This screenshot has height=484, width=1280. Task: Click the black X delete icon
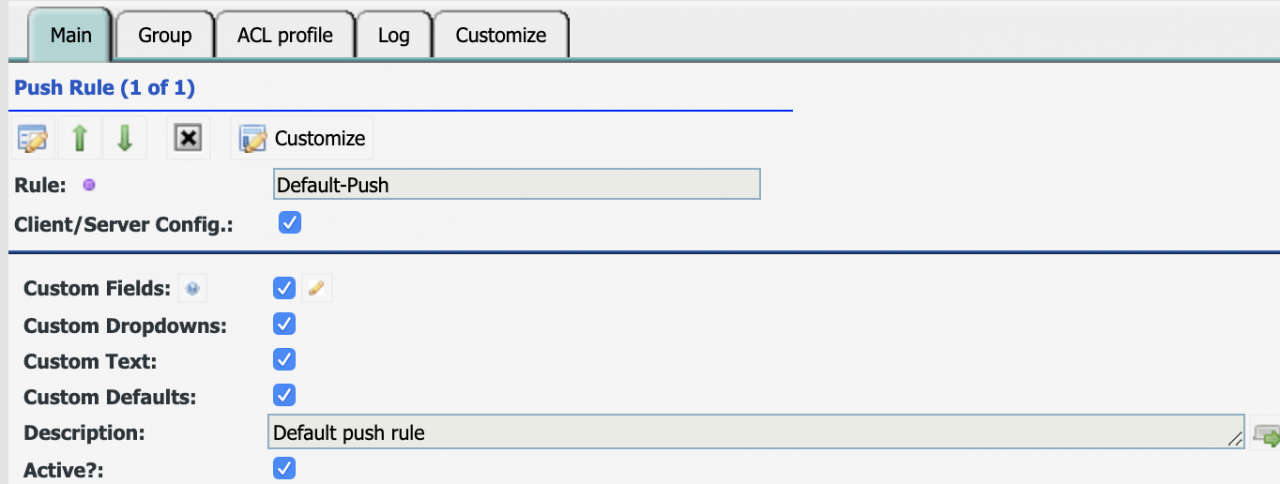coord(187,138)
